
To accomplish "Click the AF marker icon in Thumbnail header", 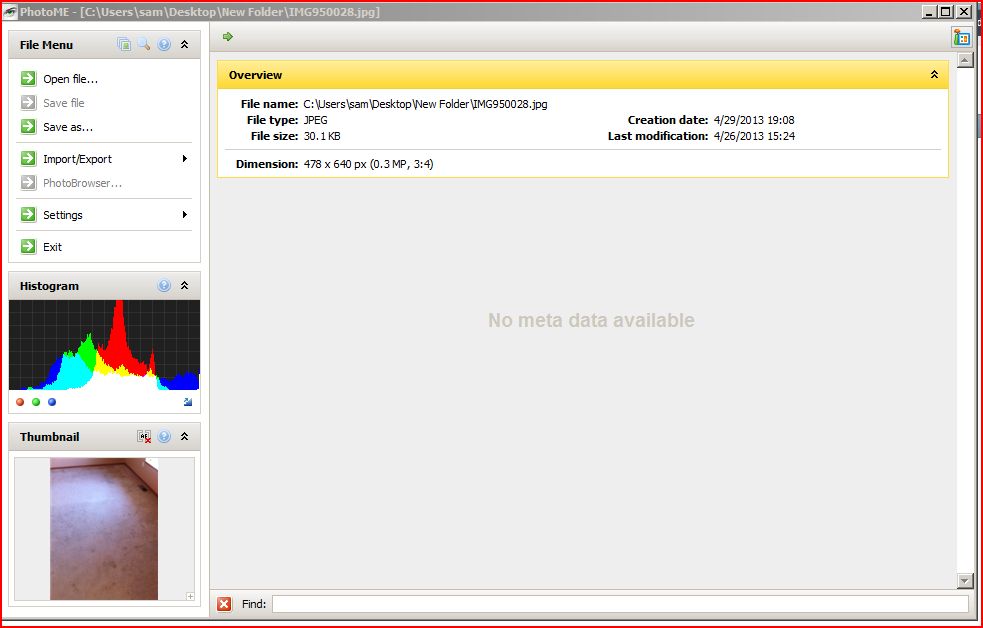I will tap(144, 437).
